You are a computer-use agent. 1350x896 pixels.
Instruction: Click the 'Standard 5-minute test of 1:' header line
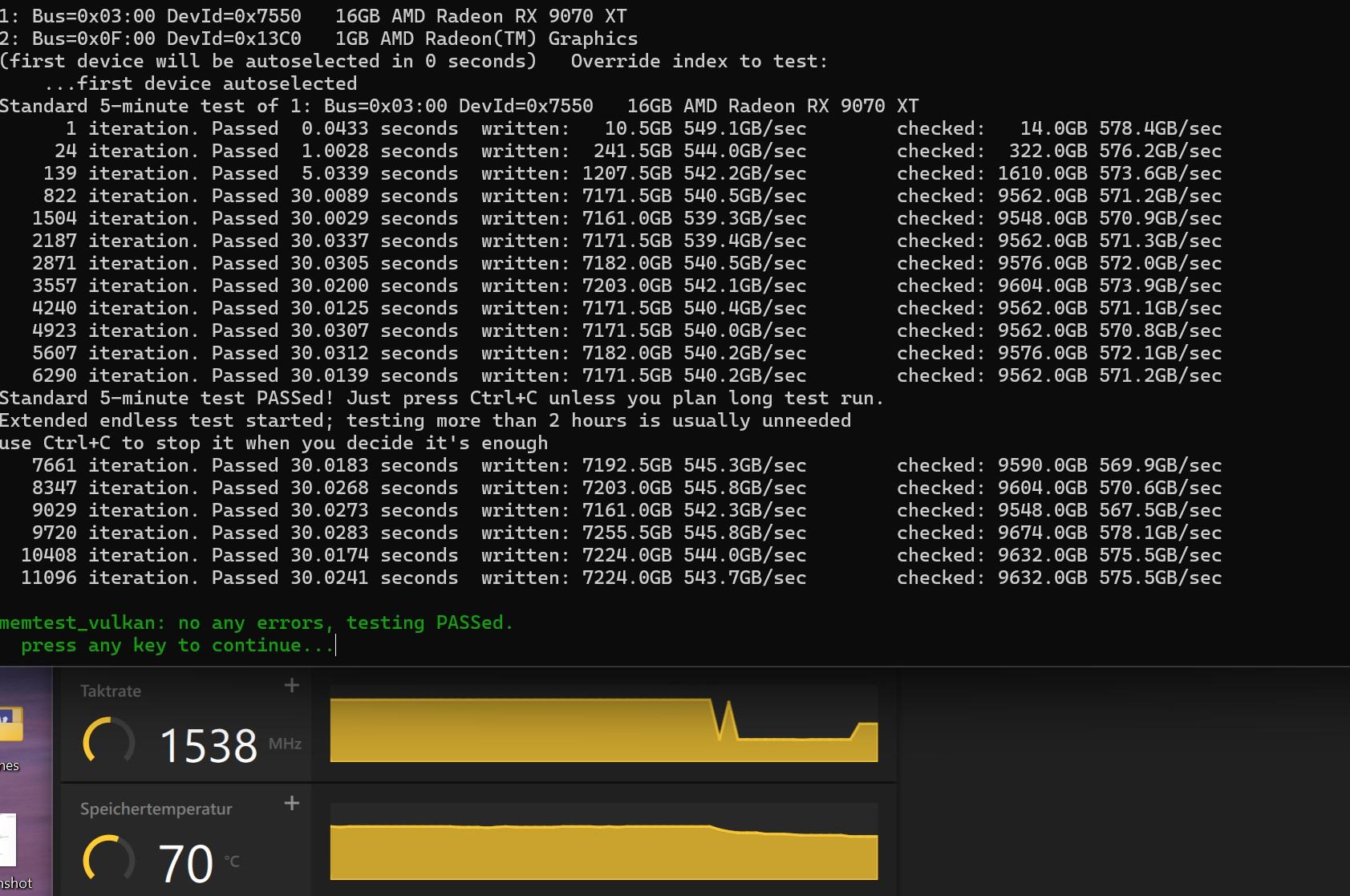point(459,106)
